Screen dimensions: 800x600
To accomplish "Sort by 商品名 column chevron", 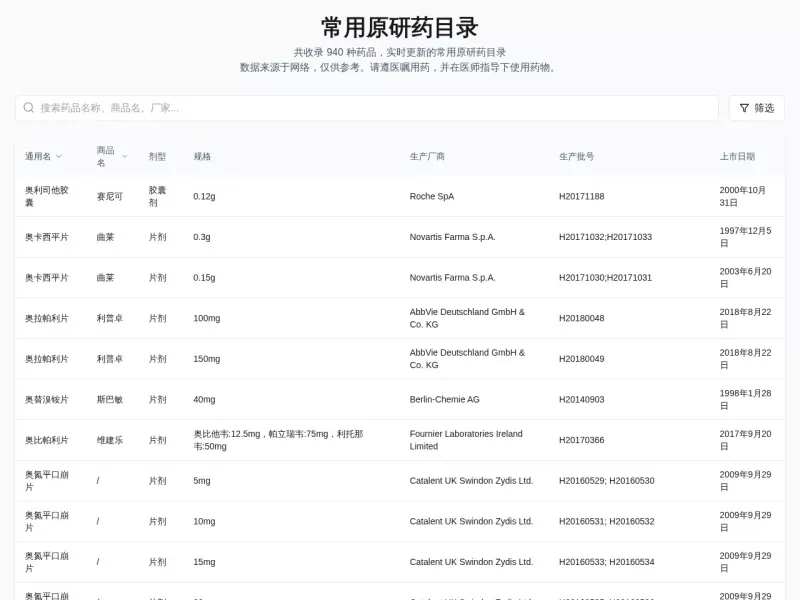I will click(124, 157).
